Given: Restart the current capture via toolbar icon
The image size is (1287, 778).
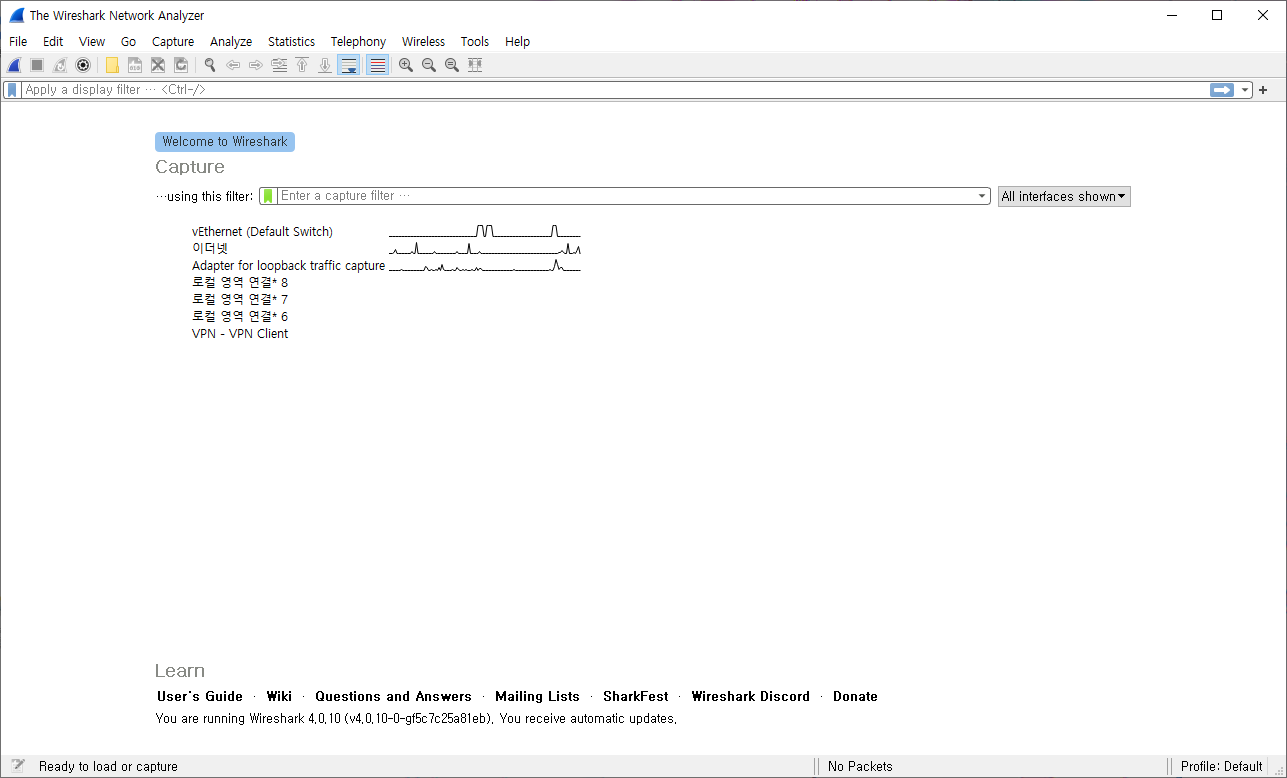Looking at the screenshot, I should pyautogui.click(x=60, y=65).
